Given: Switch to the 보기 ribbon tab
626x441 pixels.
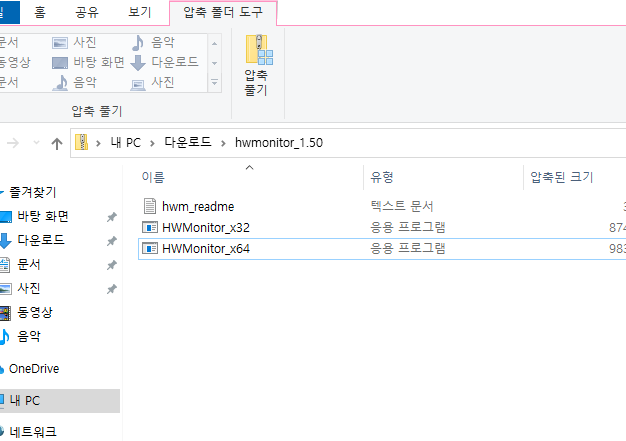Looking at the screenshot, I should pos(140,12).
